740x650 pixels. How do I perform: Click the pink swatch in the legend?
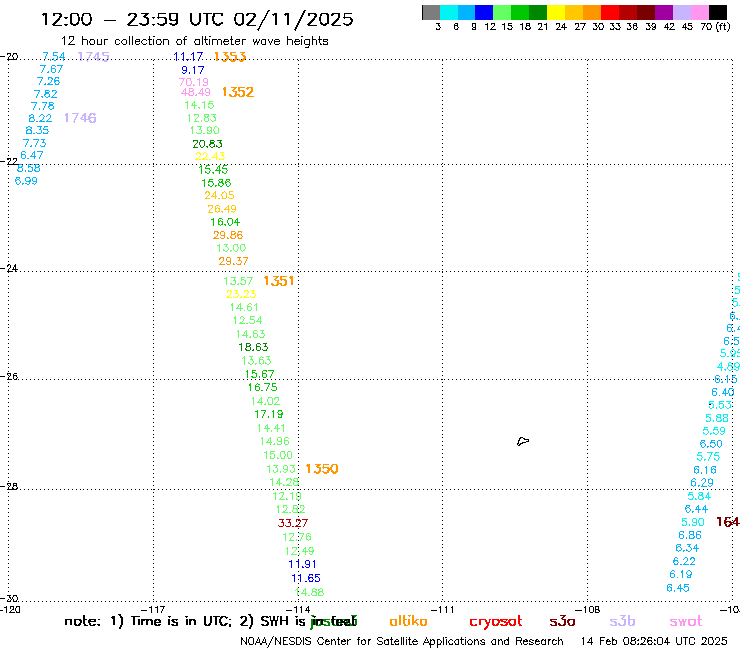[x=700, y=12]
